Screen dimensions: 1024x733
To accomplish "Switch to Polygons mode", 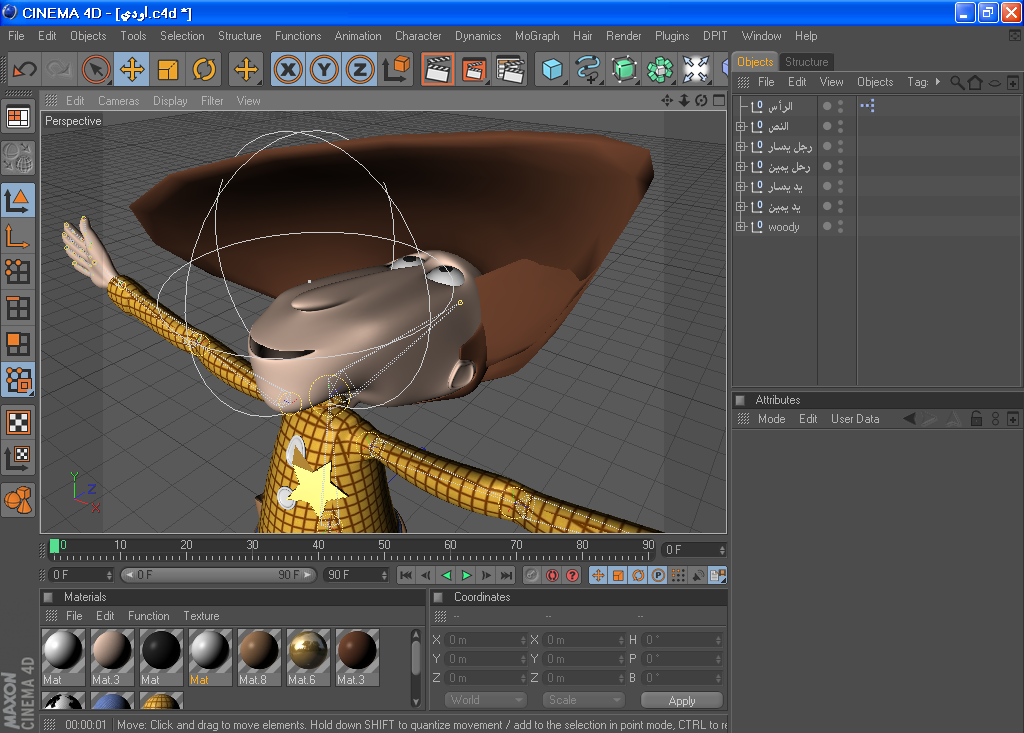I will coord(18,344).
